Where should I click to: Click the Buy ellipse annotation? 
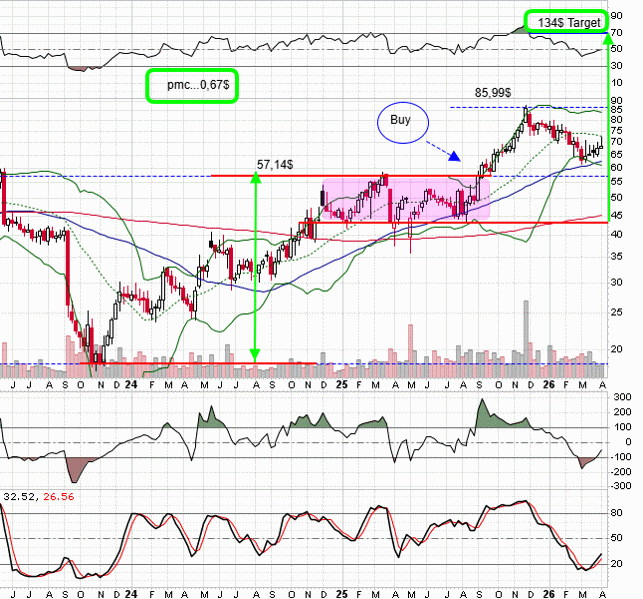[x=401, y=120]
